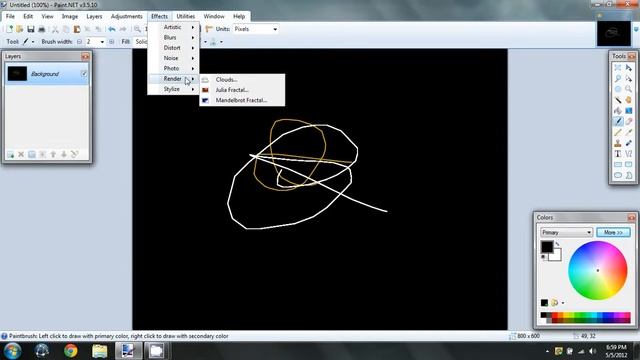Select the Freeform Shape tool
The image size is (640, 360).
click(629, 176)
